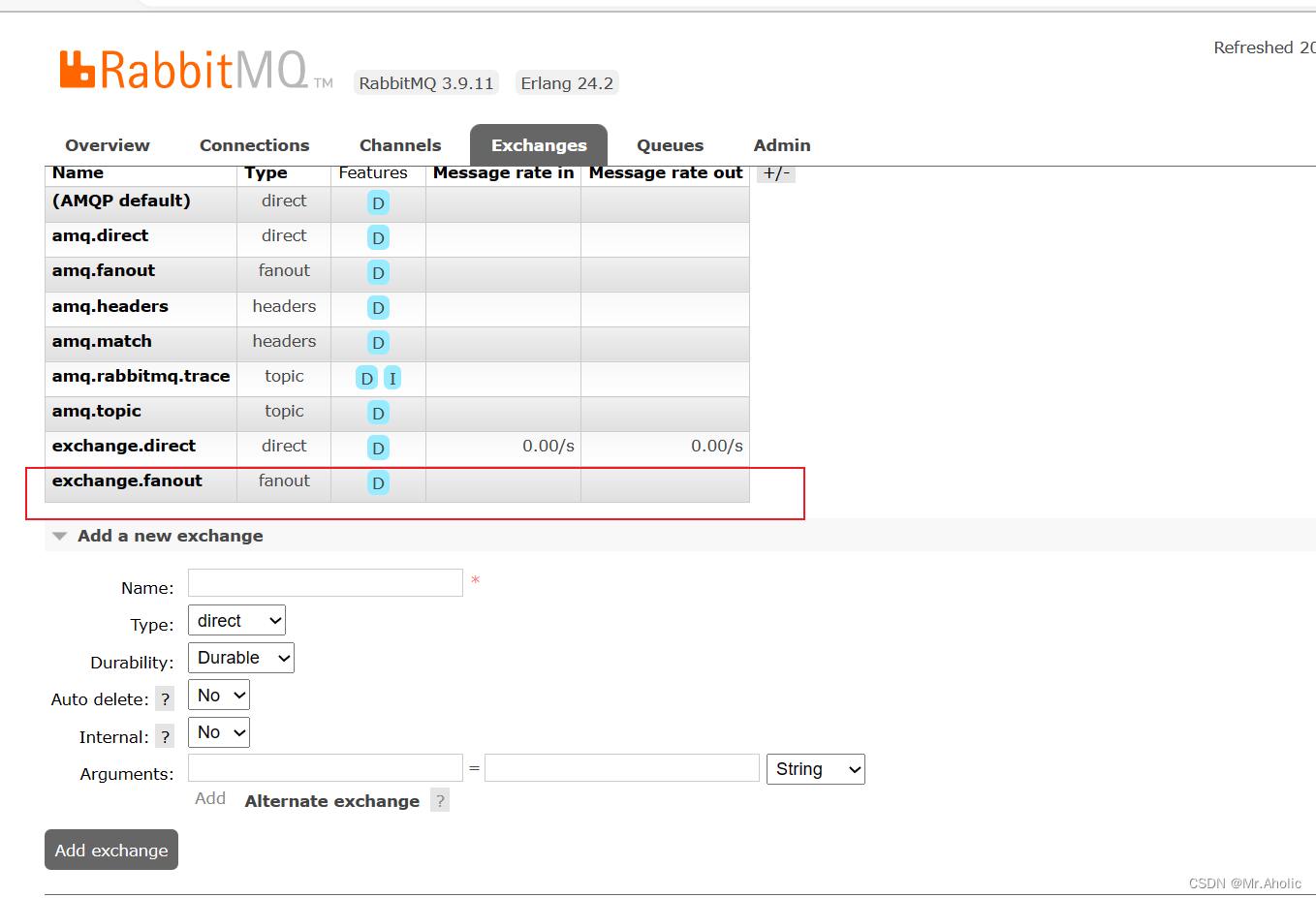1316x898 pixels.
Task: Click the durable D badge on amq.topic
Action: pyautogui.click(x=378, y=413)
